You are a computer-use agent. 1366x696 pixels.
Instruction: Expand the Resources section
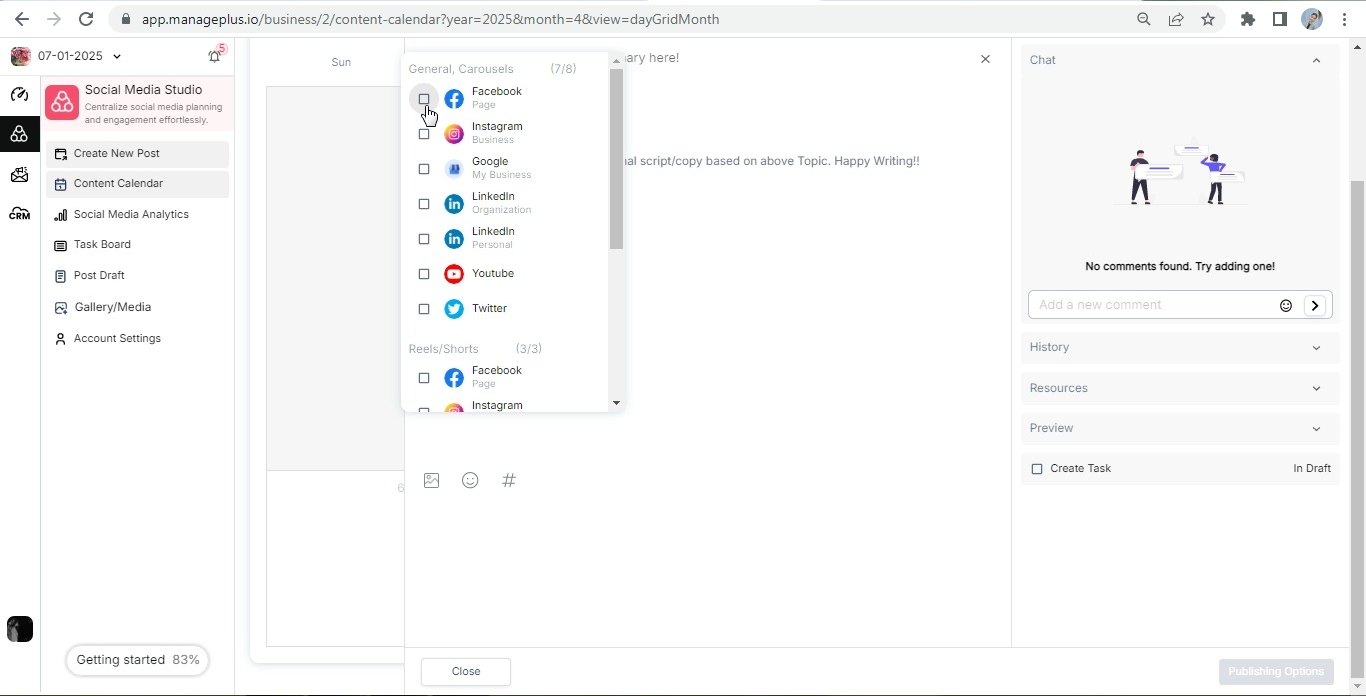coord(1180,388)
